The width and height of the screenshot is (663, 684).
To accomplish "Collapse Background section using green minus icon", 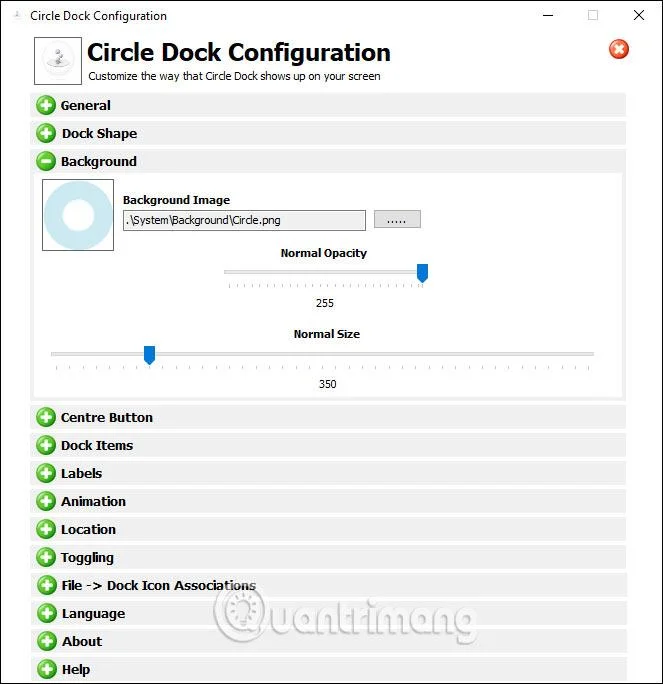I will point(46,161).
